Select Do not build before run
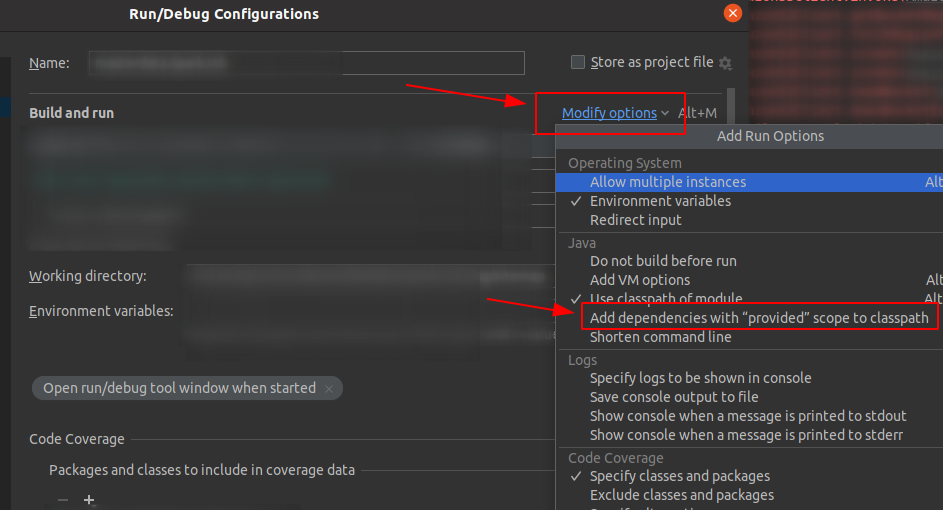Viewport: 943px width, 510px height. point(663,261)
